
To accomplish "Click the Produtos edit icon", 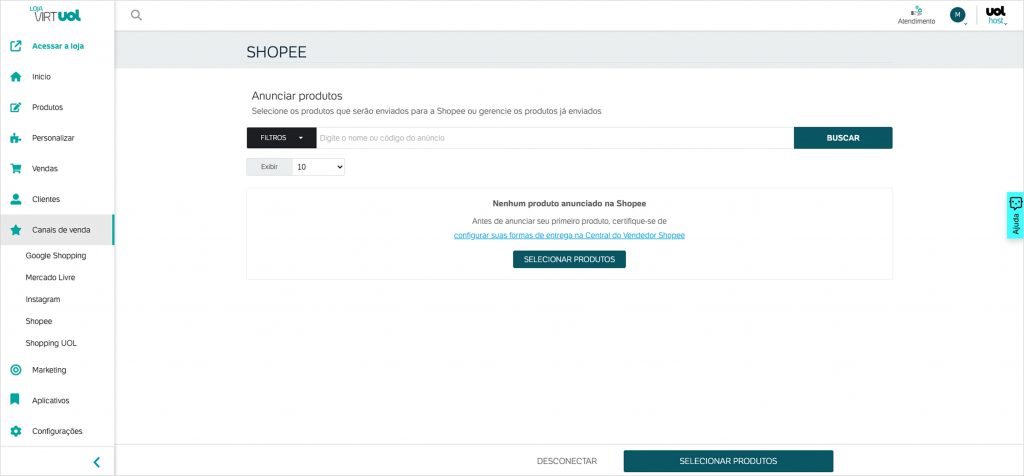I will (x=16, y=108).
